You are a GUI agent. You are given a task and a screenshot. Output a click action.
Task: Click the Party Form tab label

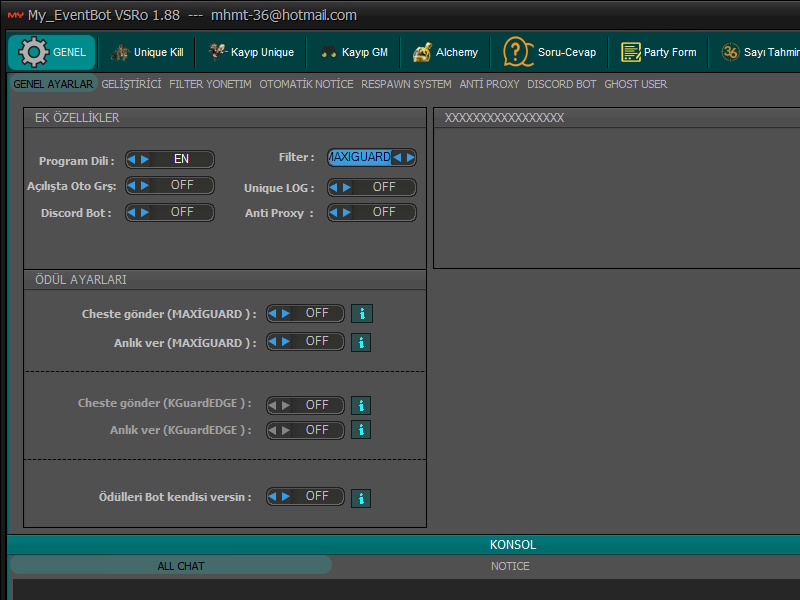pos(670,52)
